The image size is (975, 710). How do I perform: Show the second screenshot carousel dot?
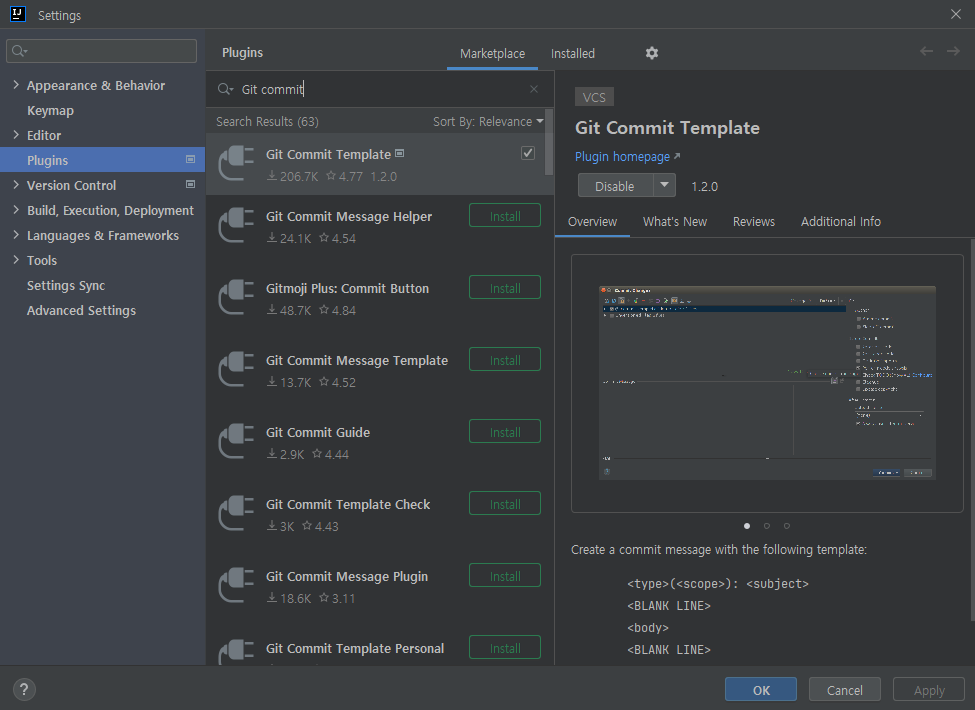[x=767, y=526]
